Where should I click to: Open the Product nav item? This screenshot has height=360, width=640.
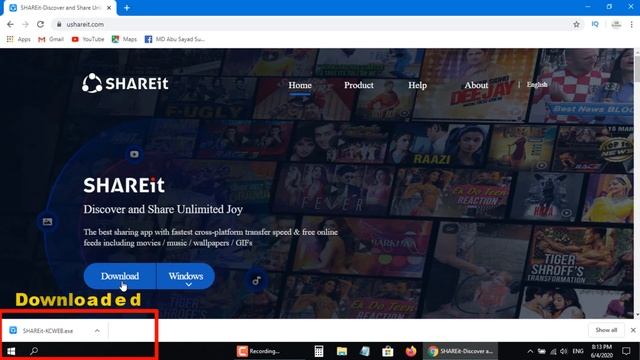358,85
